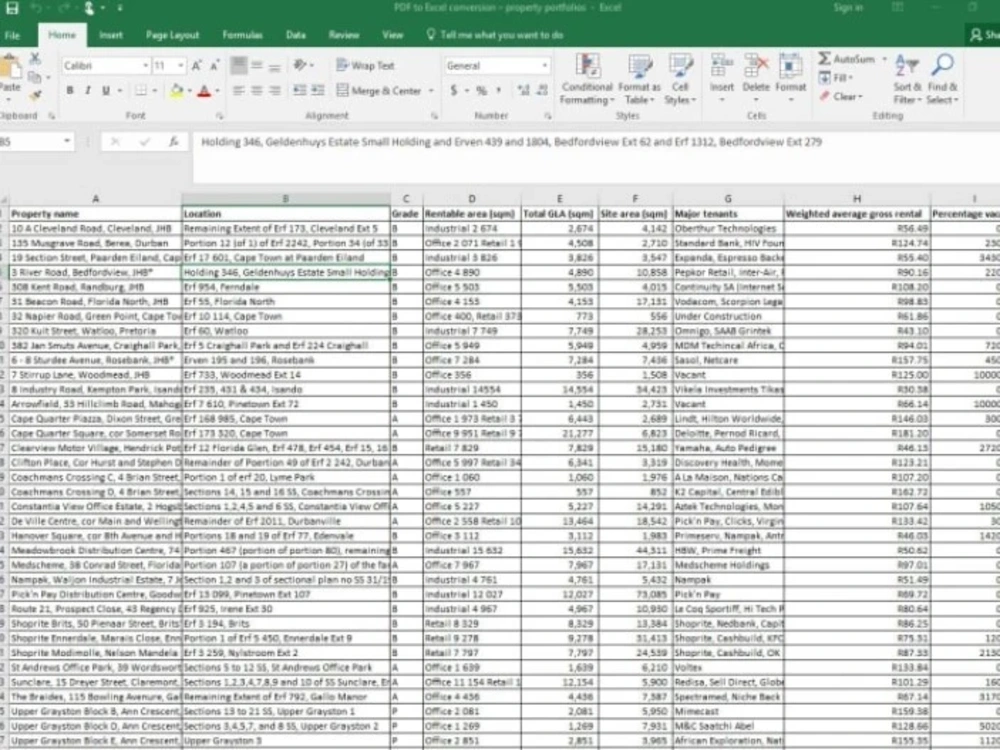Image resolution: width=1000 pixels, height=750 pixels.
Task: Toggle Bold formatting
Action: [70, 91]
